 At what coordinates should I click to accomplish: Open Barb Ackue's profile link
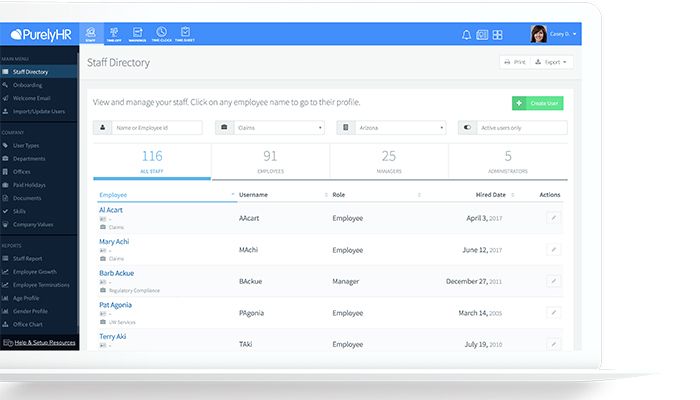pyautogui.click(x=117, y=273)
